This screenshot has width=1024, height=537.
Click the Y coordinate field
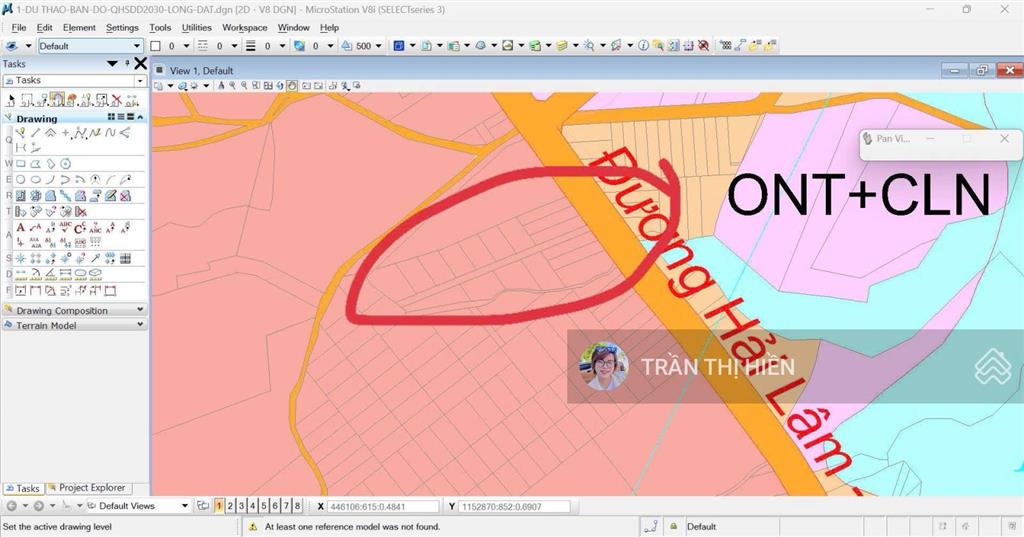[x=515, y=506]
